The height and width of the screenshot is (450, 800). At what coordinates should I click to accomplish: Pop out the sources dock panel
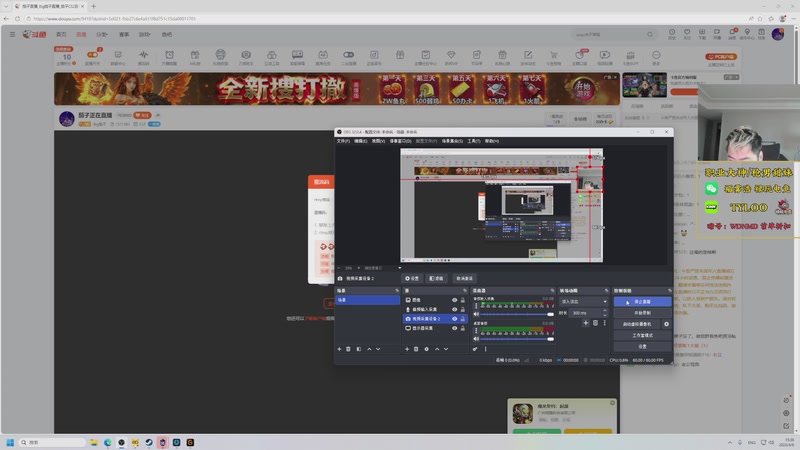(465, 290)
